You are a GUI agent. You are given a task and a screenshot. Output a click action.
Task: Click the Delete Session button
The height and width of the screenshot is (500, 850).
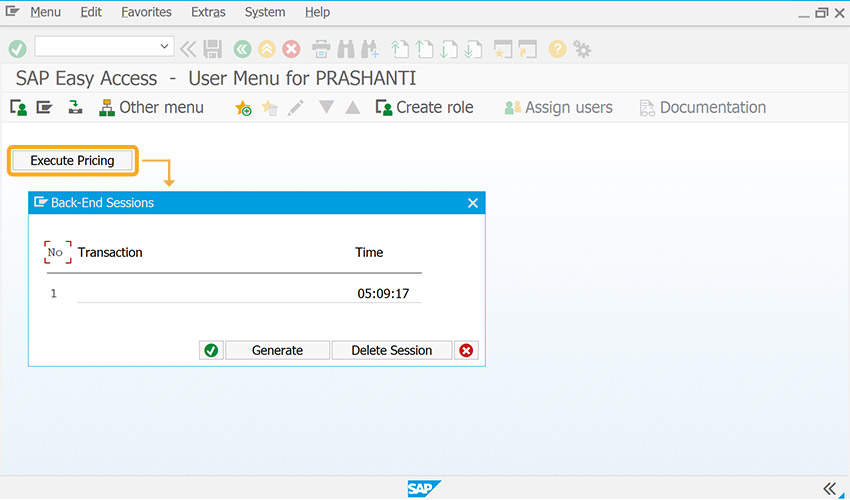click(392, 350)
